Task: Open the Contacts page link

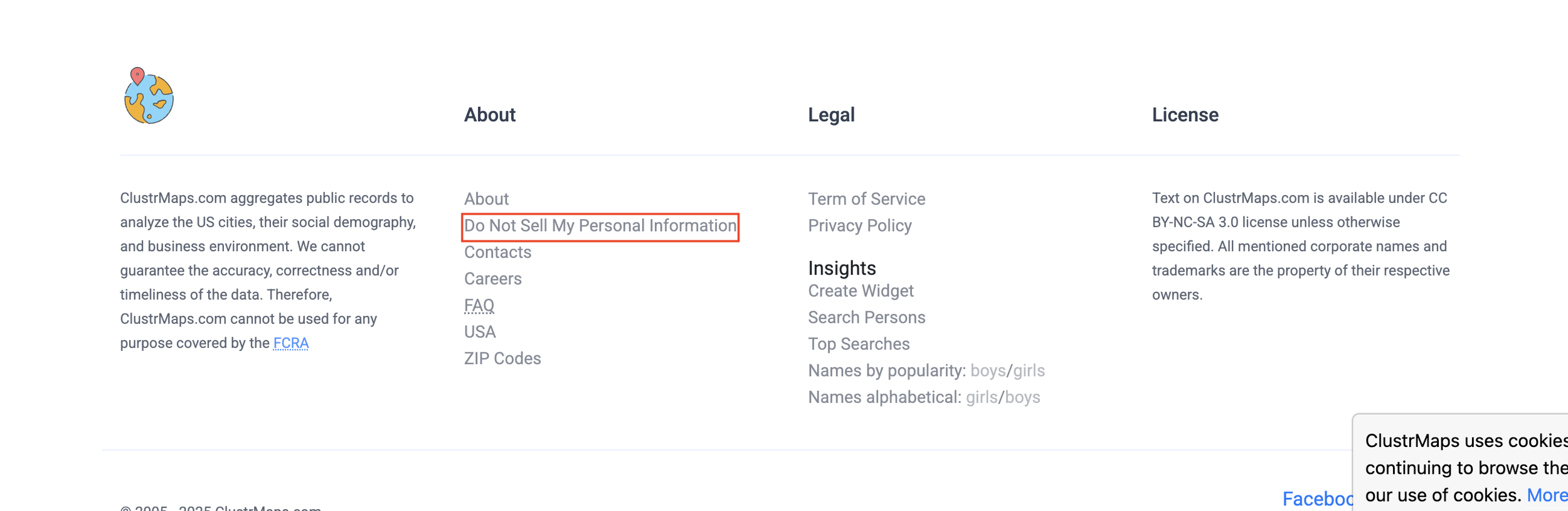Action: 497,252
